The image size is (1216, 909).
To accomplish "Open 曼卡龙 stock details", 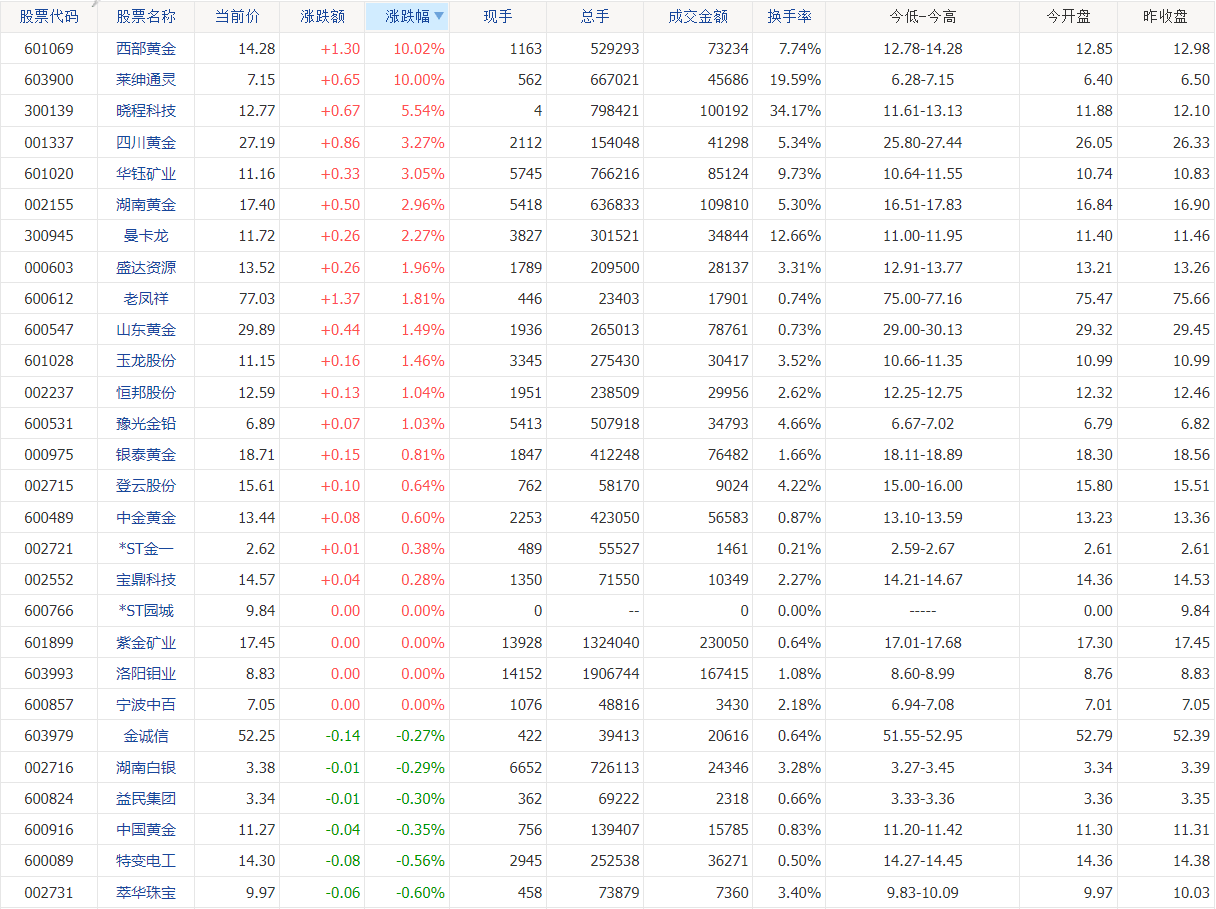I will click(x=146, y=236).
